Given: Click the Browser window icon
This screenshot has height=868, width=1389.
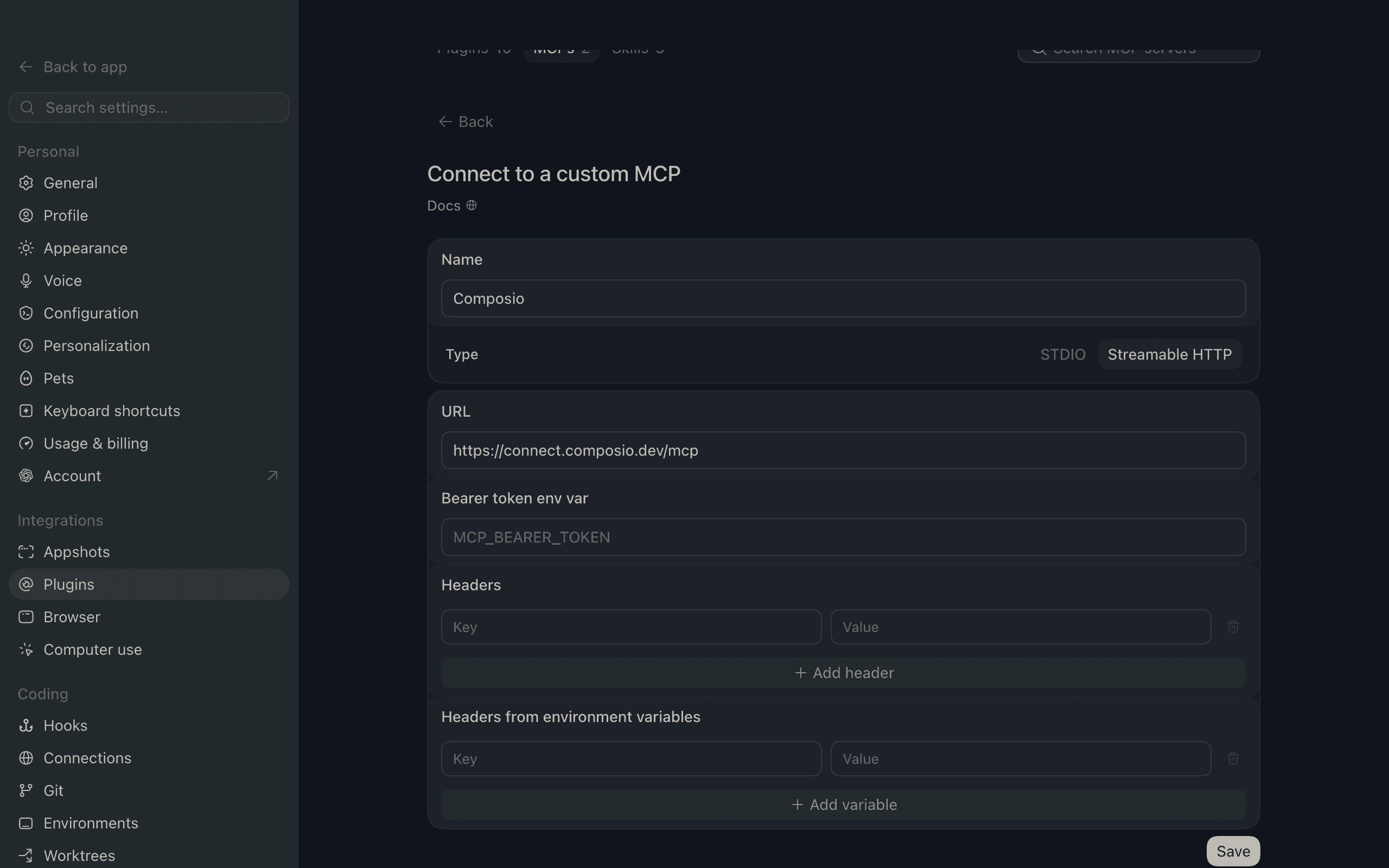Looking at the screenshot, I should 26,617.
